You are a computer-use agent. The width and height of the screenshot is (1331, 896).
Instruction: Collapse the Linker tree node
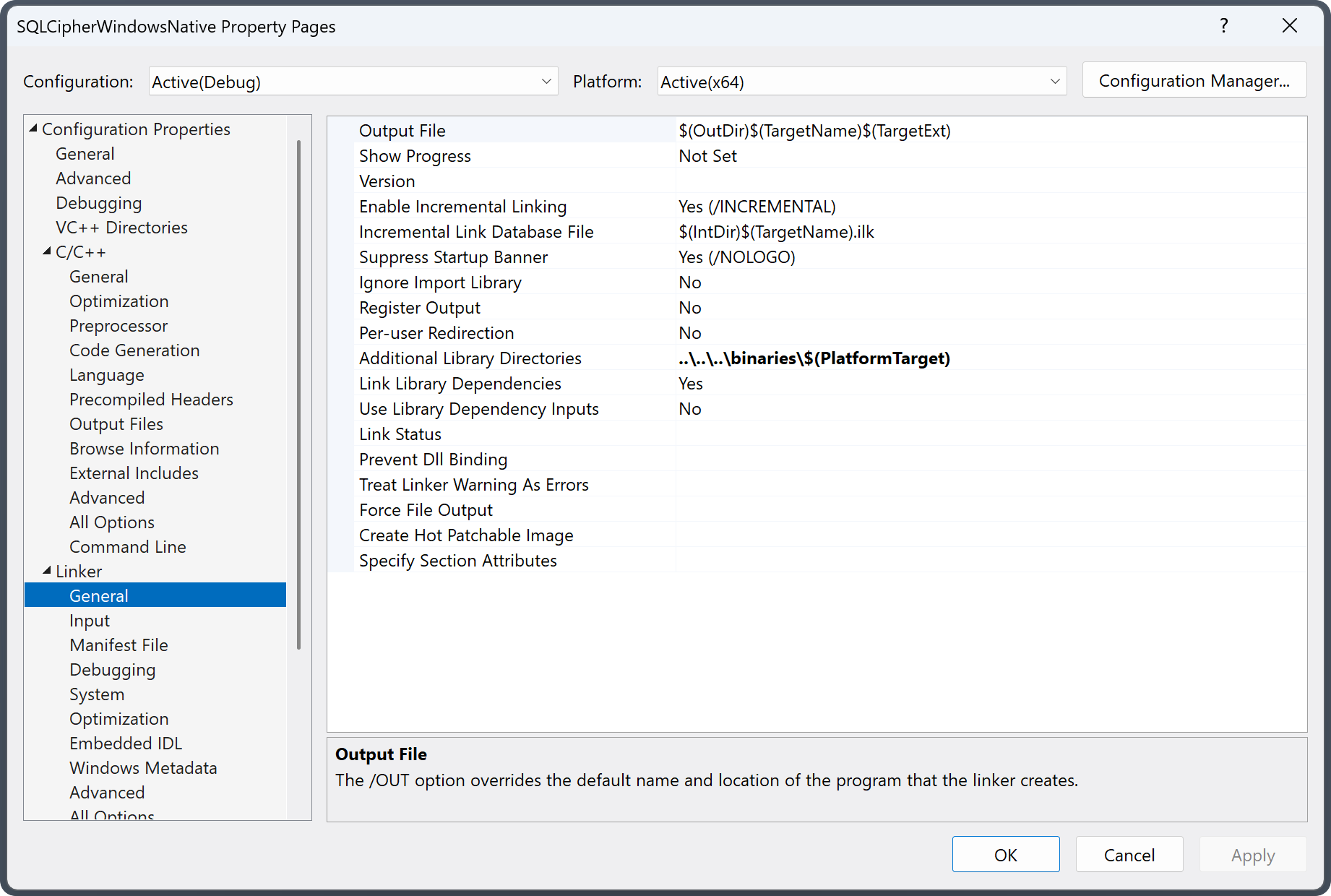[x=47, y=571]
